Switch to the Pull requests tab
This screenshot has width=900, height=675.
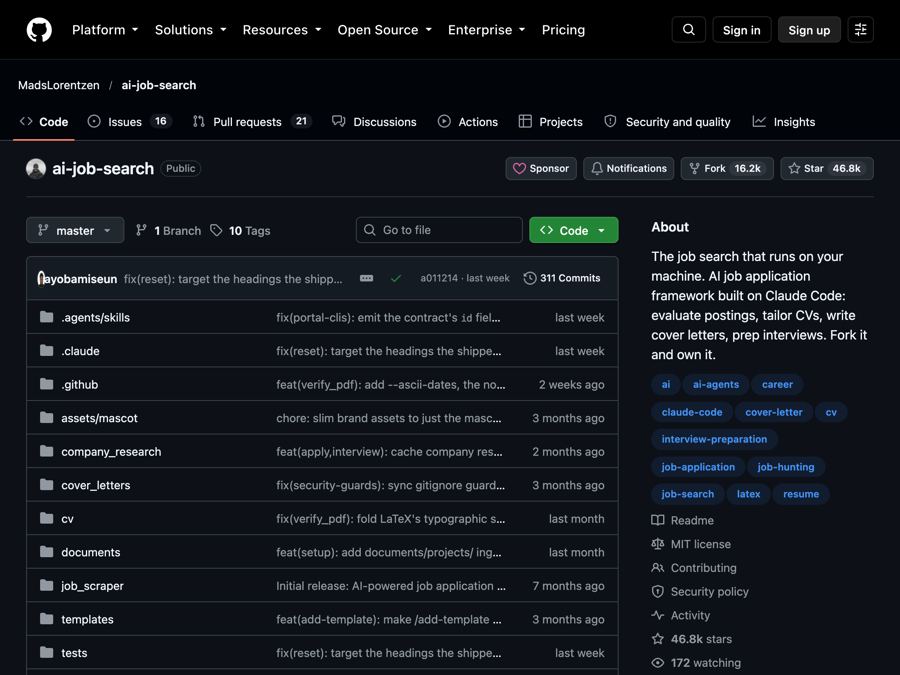[252, 122]
